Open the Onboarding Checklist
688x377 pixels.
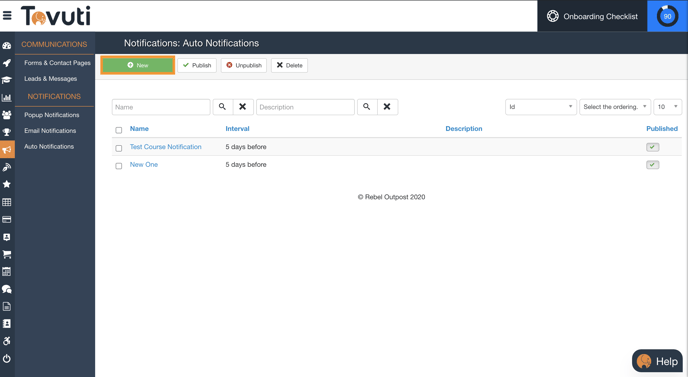[592, 16]
